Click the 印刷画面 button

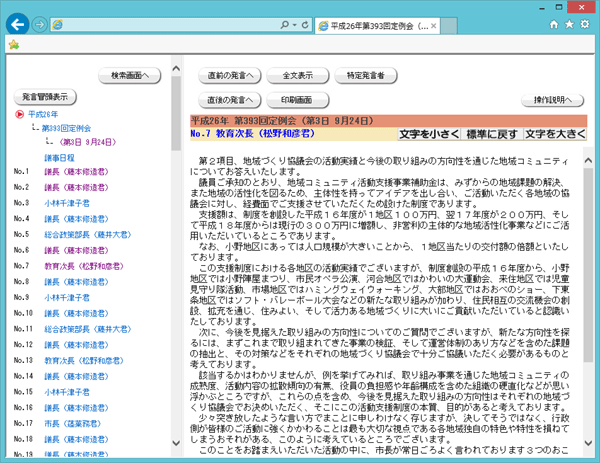pos(298,100)
